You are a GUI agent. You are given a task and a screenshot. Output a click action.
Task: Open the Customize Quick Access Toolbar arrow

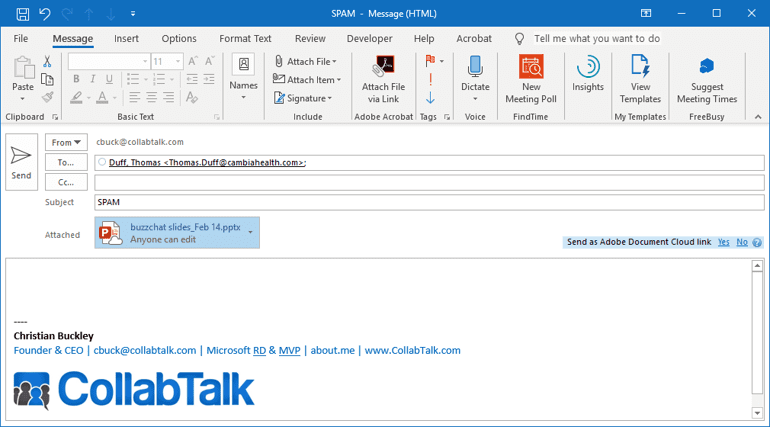tap(133, 14)
